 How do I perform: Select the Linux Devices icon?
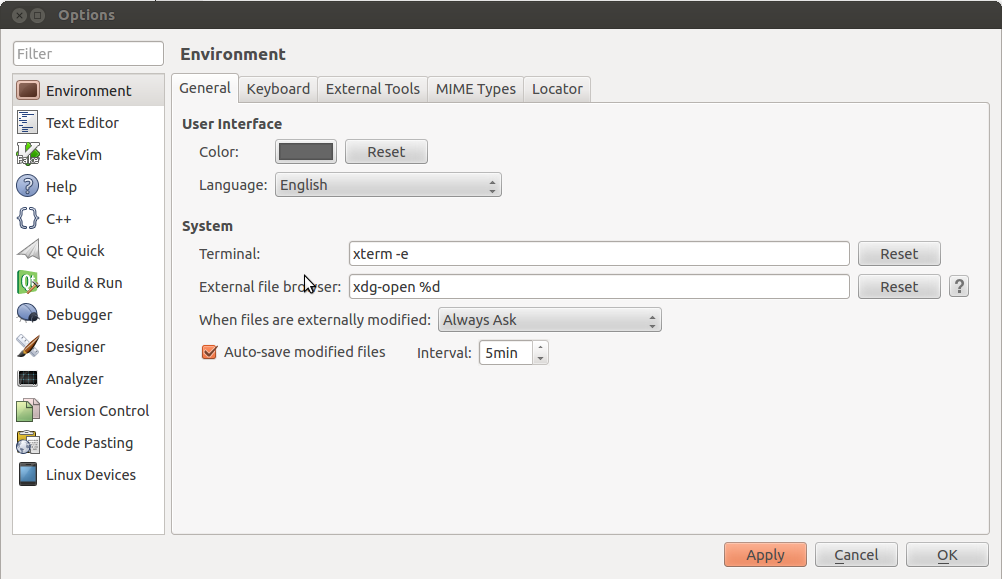pos(27,474)
